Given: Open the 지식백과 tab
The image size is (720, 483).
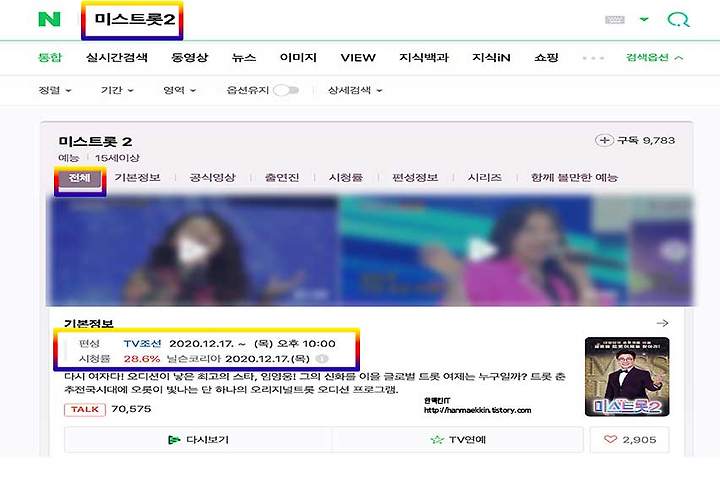Looking at the screenshot, I should click(x=423, y=57).
